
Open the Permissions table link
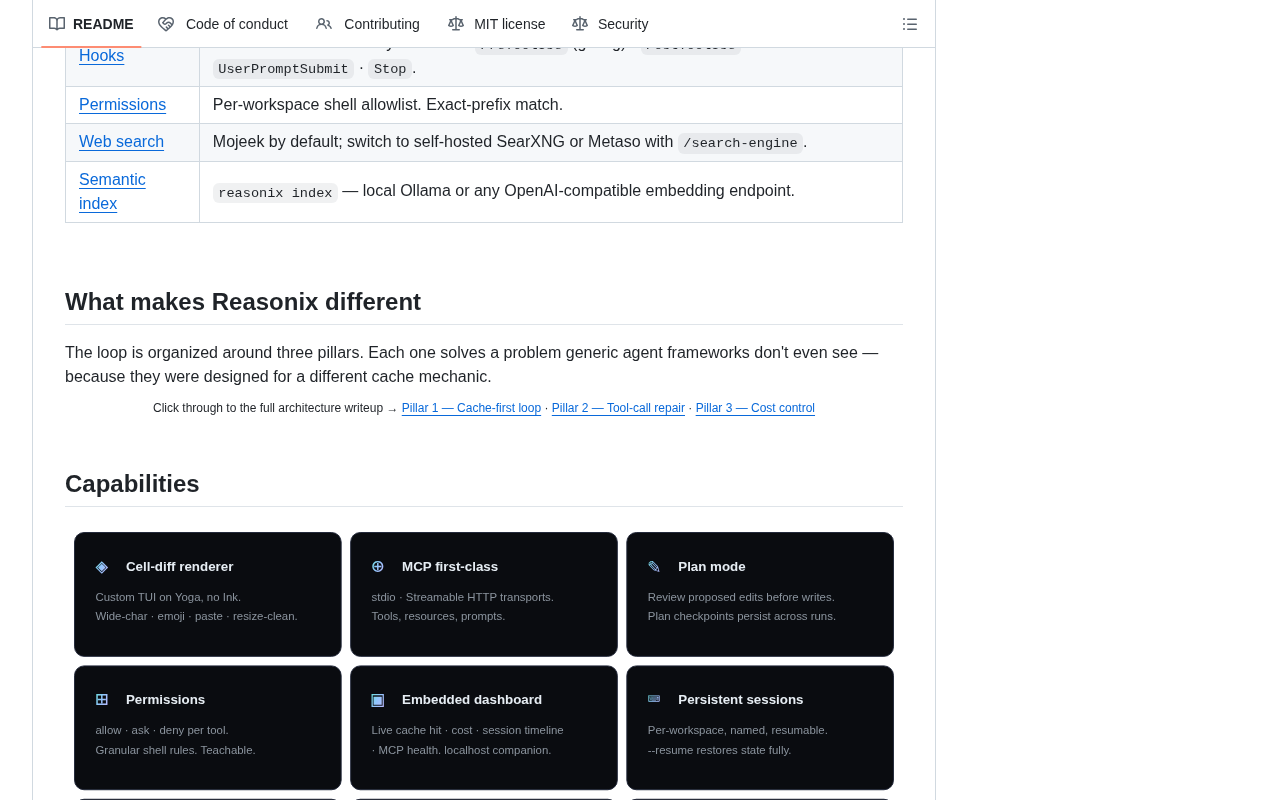coord(122,105)
